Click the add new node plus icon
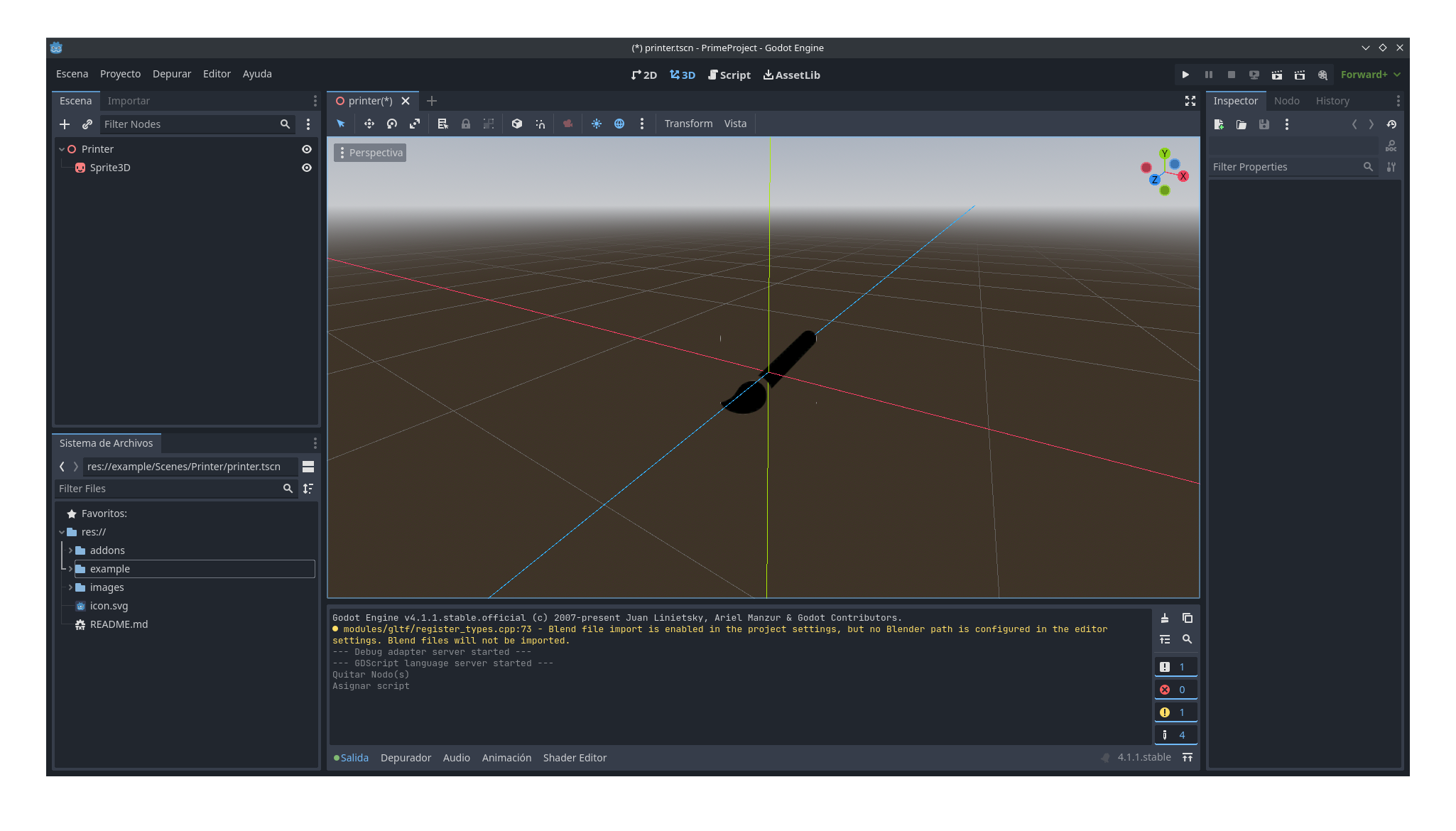 coord(65,124)
